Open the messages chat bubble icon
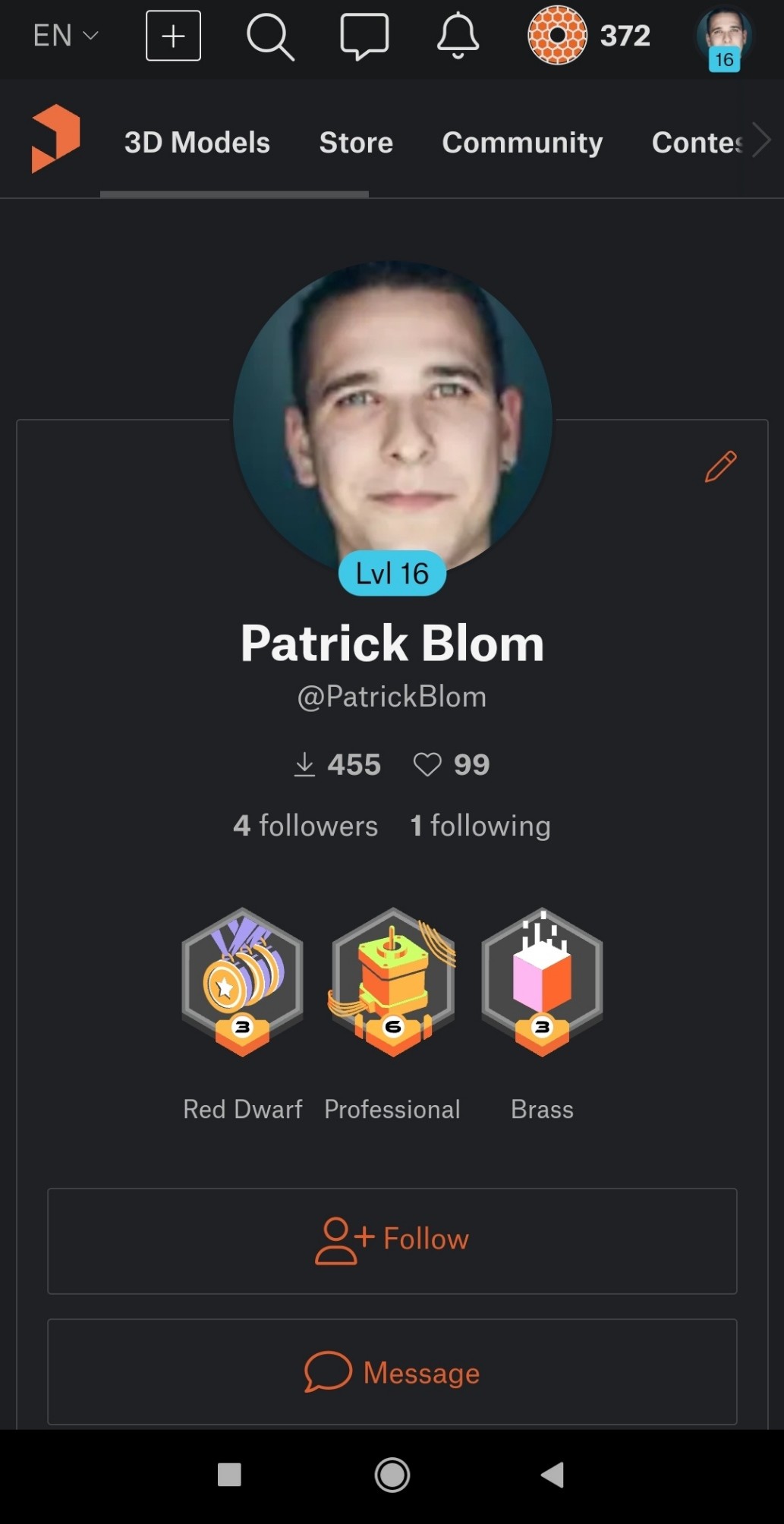This screenshot has width=784, height=1524. (364, 36)
